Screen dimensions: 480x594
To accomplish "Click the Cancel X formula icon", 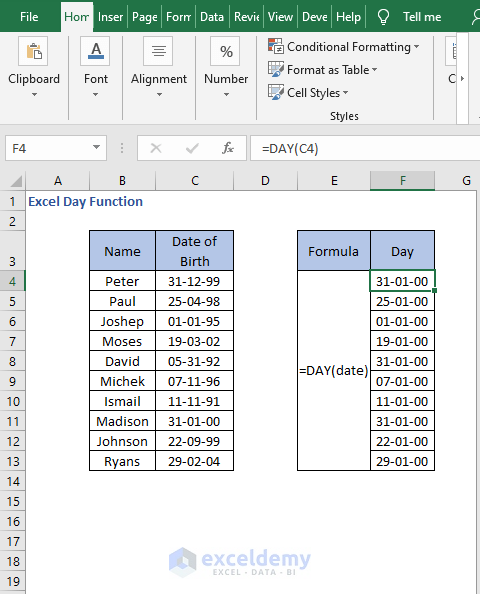I will pos(156,148).
